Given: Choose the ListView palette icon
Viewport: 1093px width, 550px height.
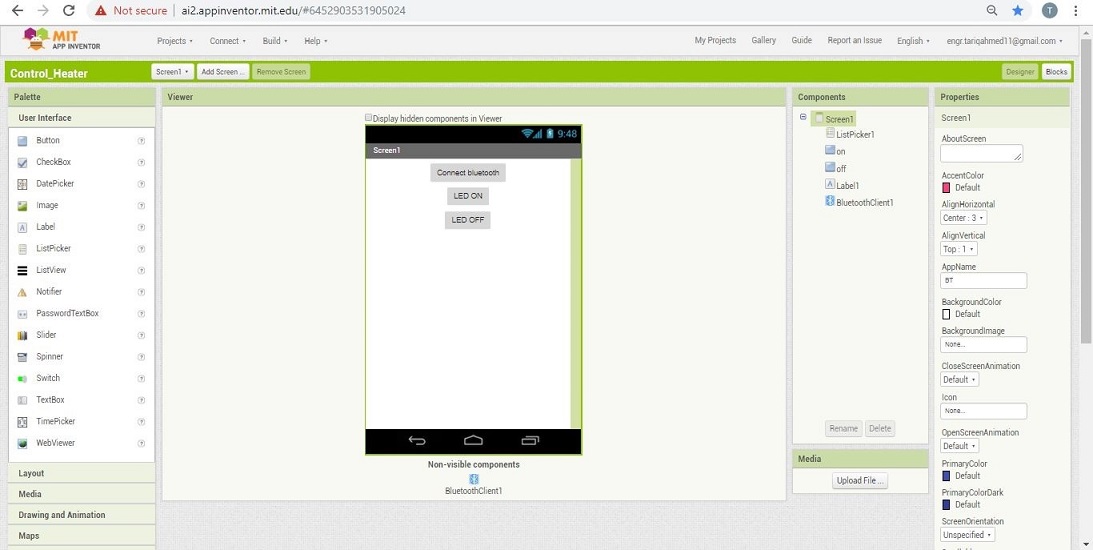Looking at the screenshot, I should 22,270.
